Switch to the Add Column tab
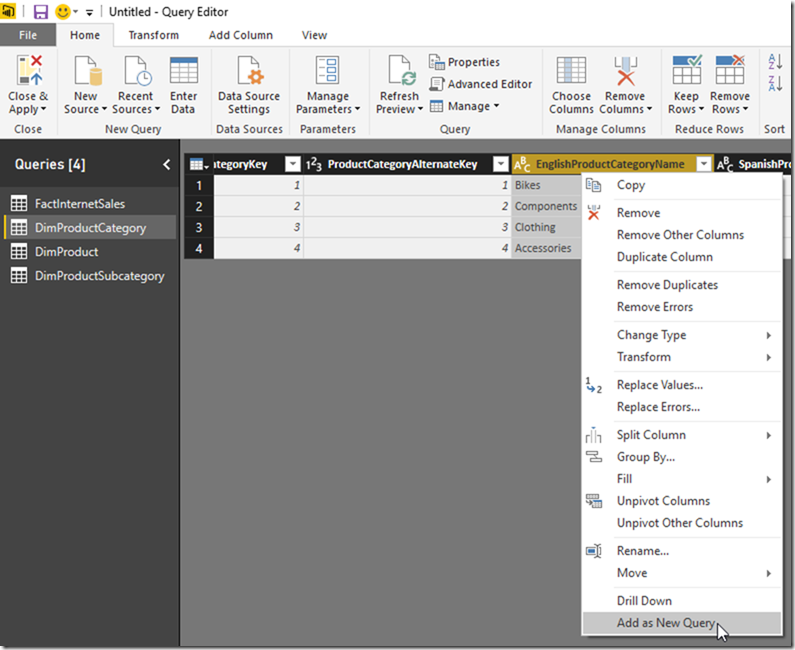Image resolution: width=795 pixels, height=650 pixels. coord(241,35)
